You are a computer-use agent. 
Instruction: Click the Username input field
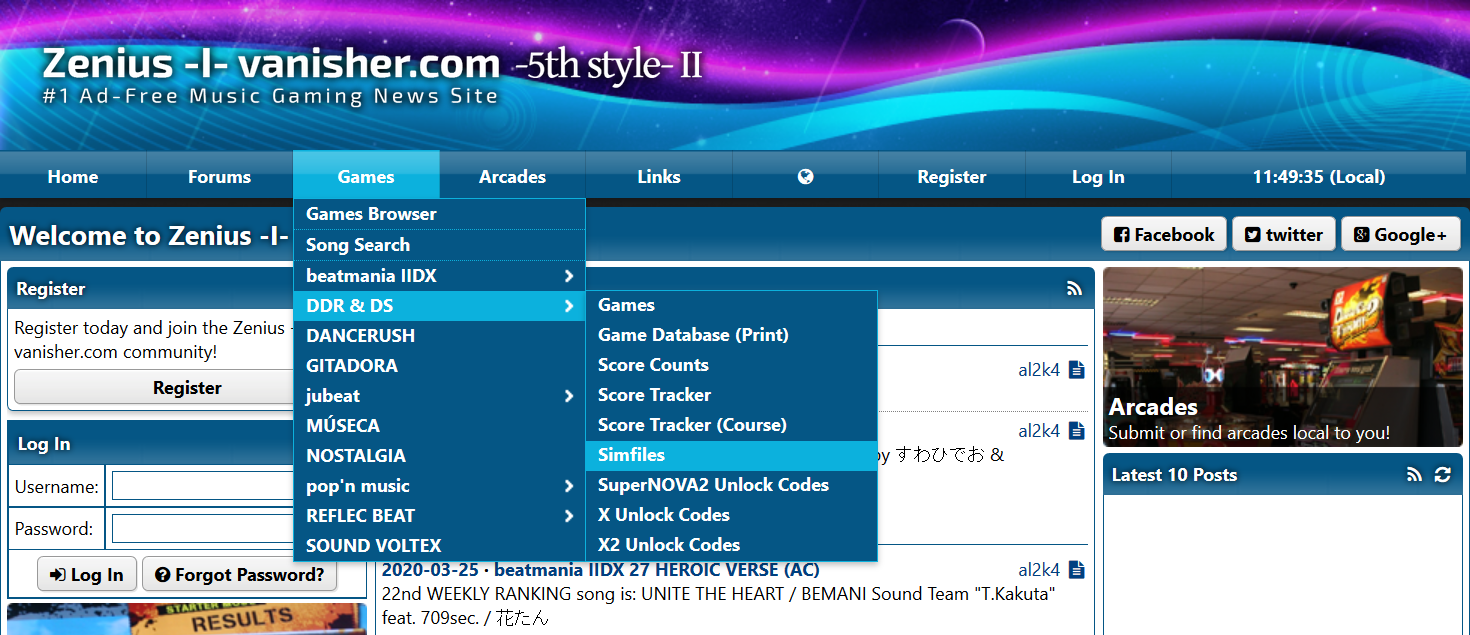pyautogui.click(x=203, y=487)
